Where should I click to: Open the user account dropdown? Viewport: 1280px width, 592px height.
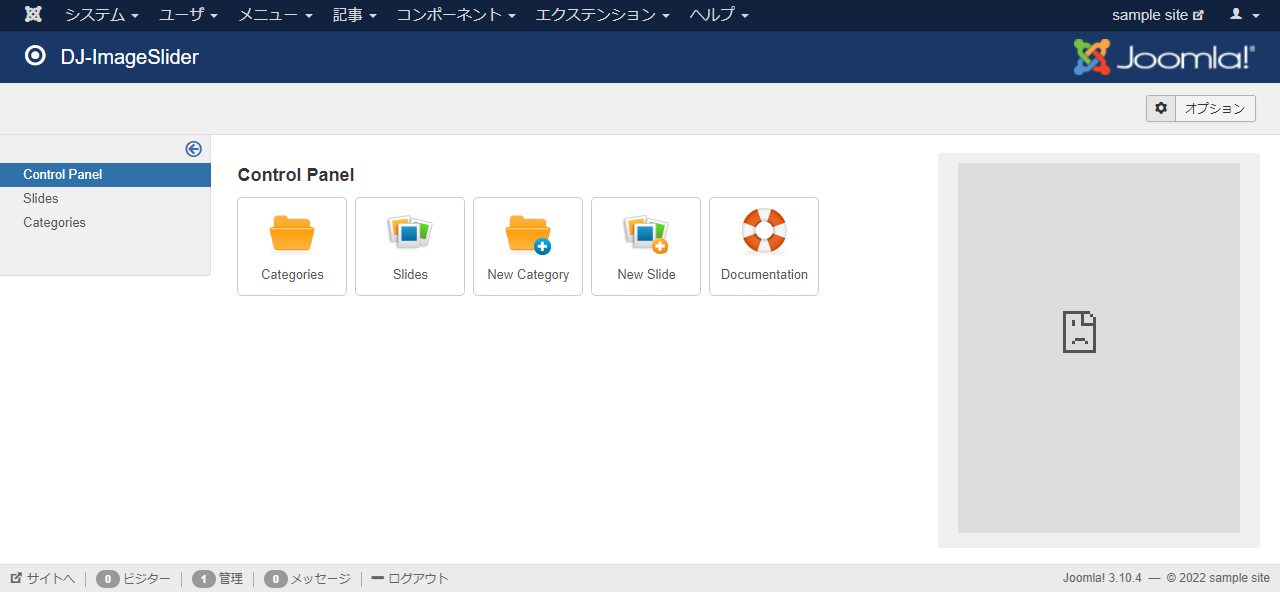click(x=1244, y=15)
